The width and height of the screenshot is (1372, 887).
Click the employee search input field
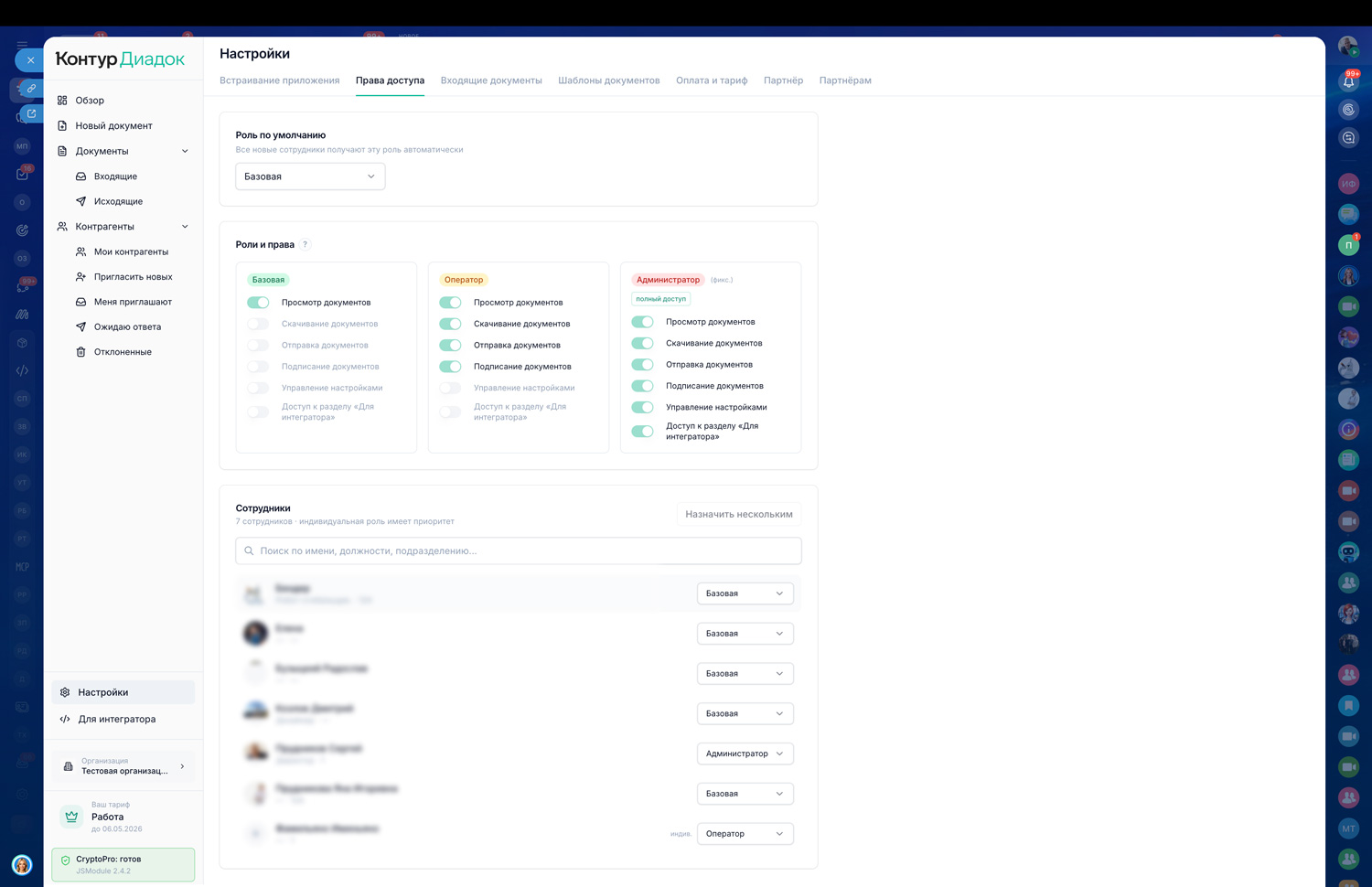click(x=519, y=550)
